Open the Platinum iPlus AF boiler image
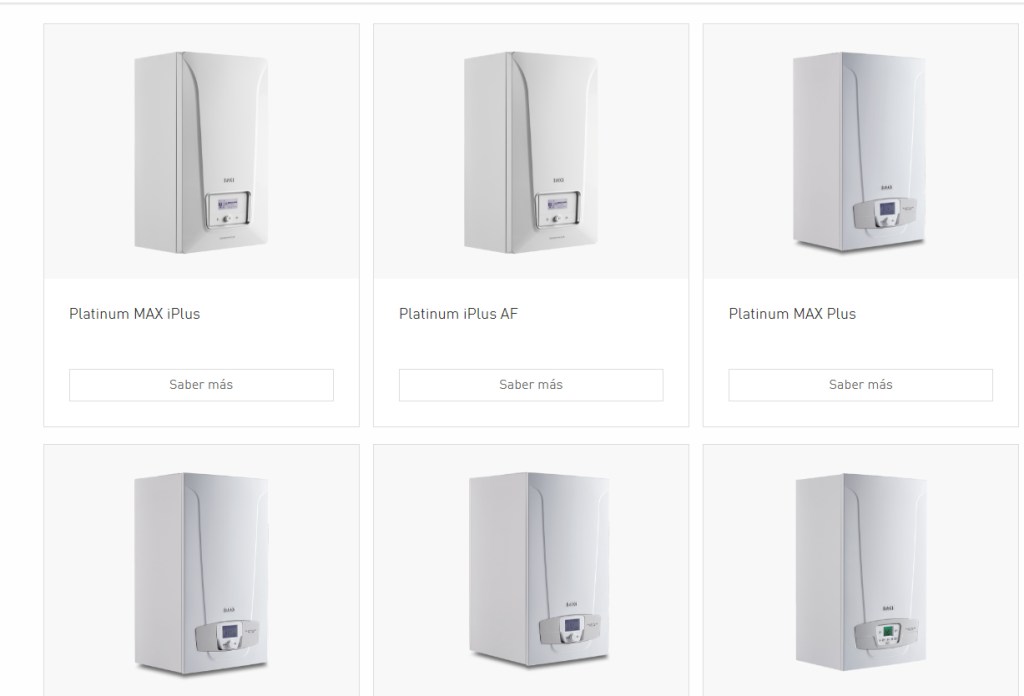 (x=531, y=151)
